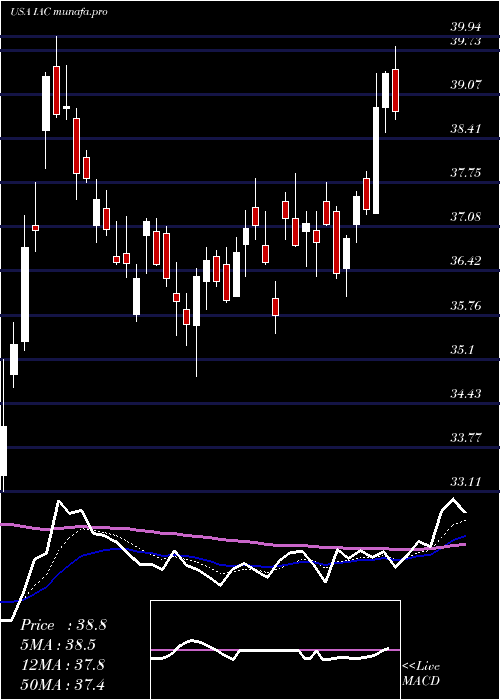Click the 12MA : 37.8 readout
Screen dimensions: 500x700
62,664
